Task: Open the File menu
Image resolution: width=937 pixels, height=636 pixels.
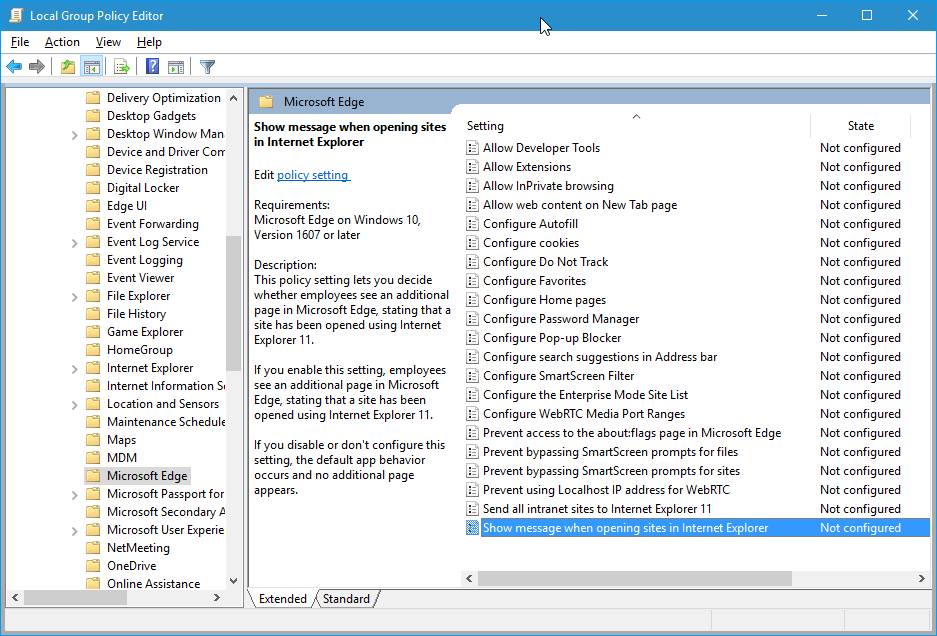Action: click(x=20, y=42)
